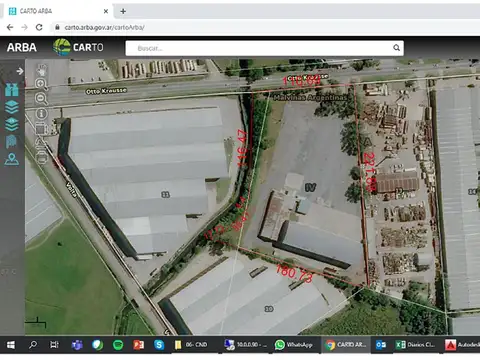Image resolution: width=480 pixels, height=360 pixels.
Task: Open the parcel map icon in sidebar
Action: [x=11, y=142]
